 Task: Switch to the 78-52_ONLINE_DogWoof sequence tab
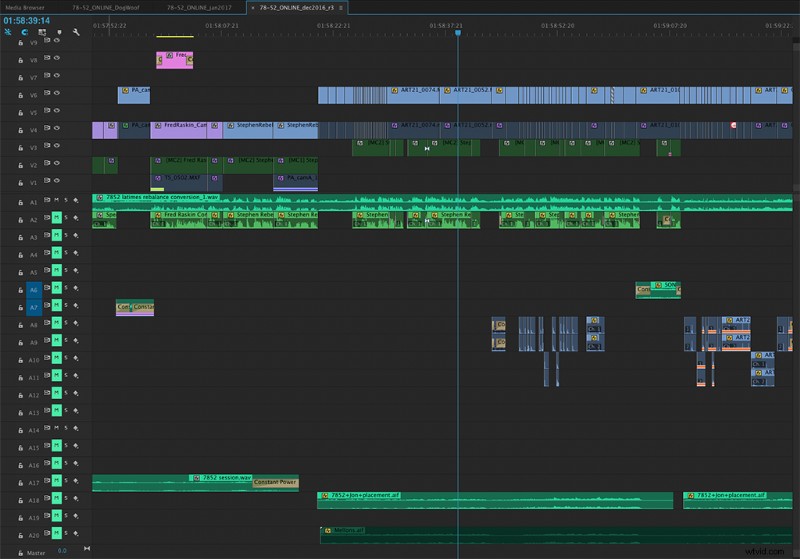(x=106, y=8)
